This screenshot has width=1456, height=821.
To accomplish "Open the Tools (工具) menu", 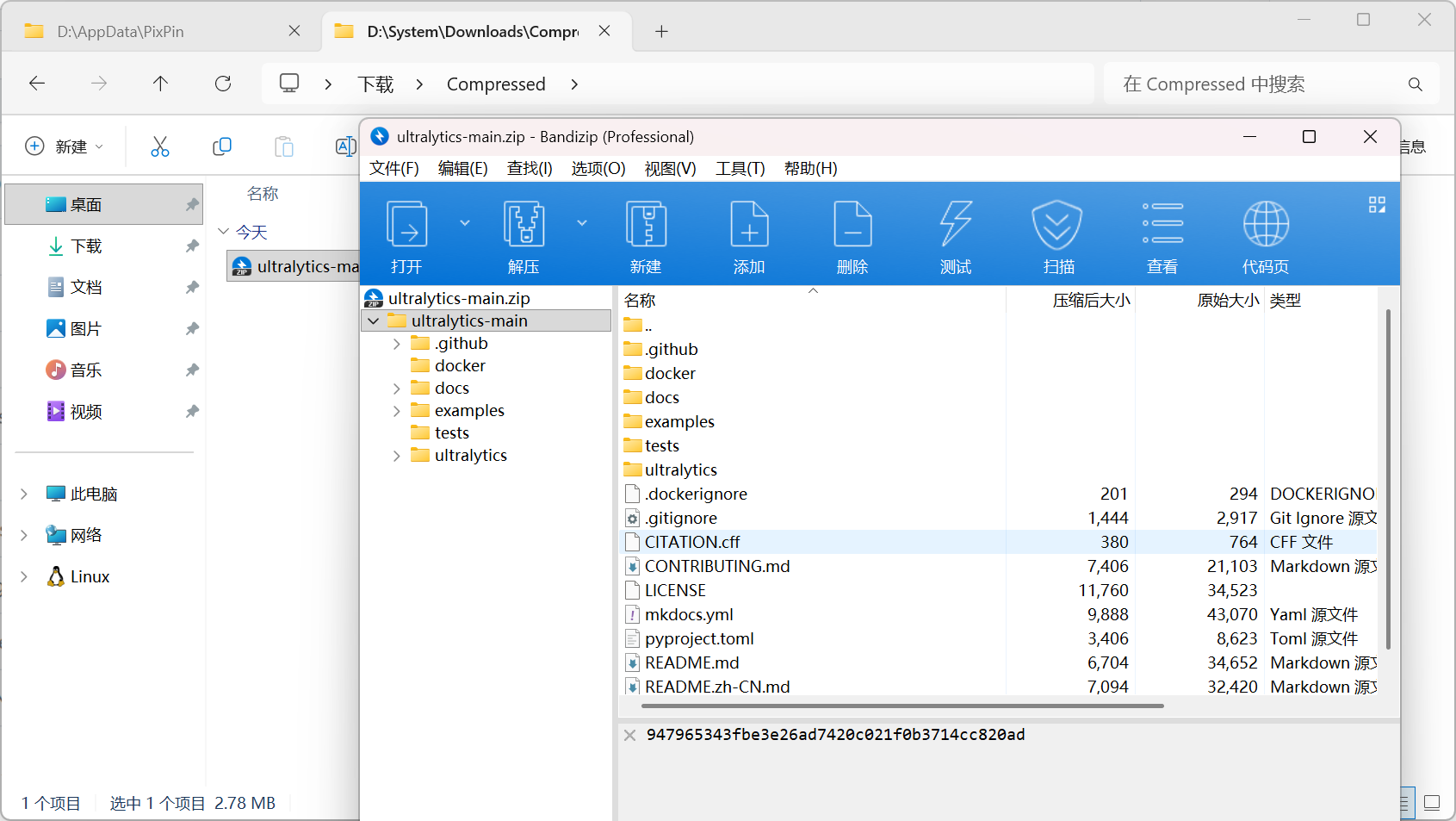I will 740,168.
